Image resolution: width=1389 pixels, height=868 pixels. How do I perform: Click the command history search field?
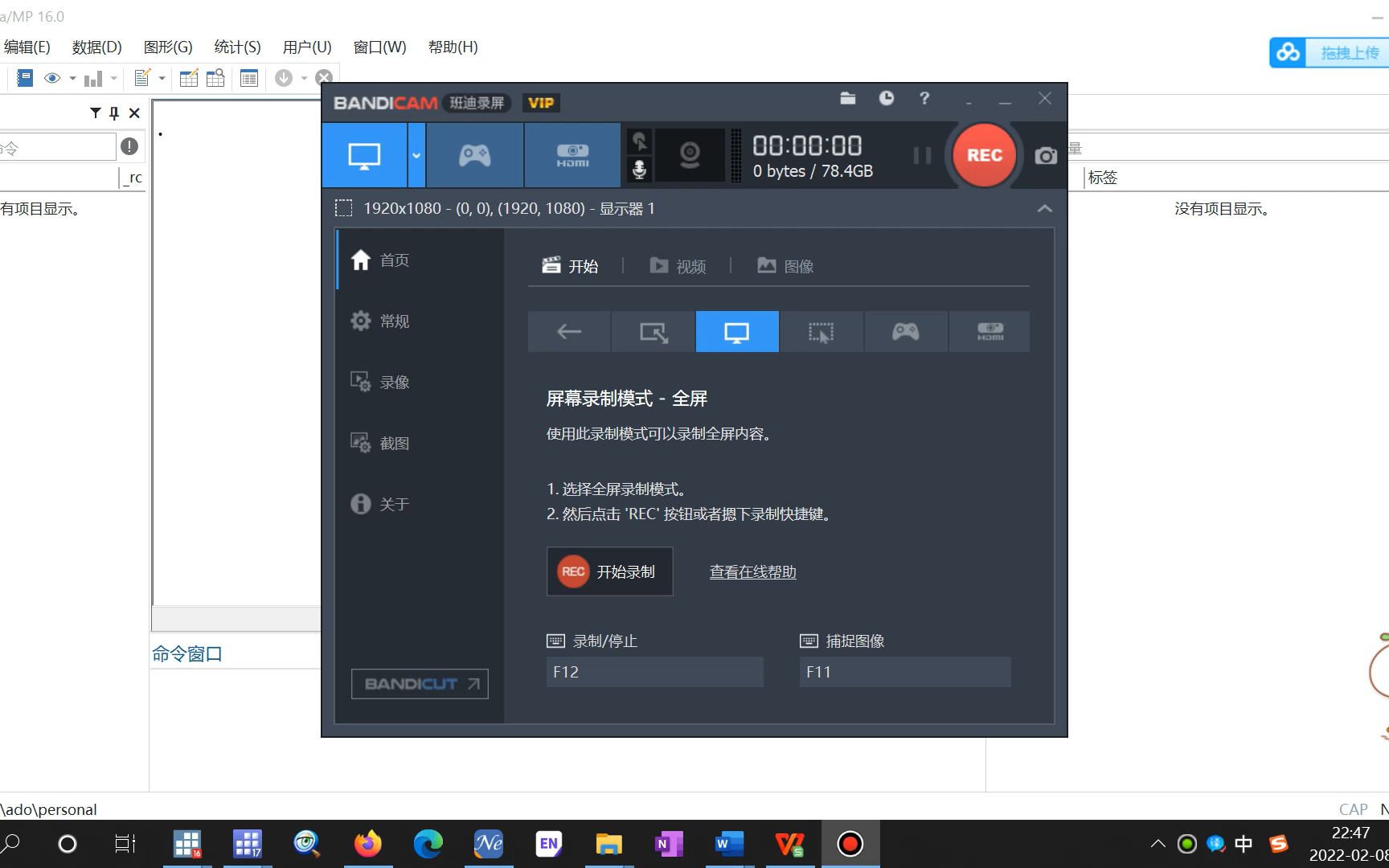[58, 147]
